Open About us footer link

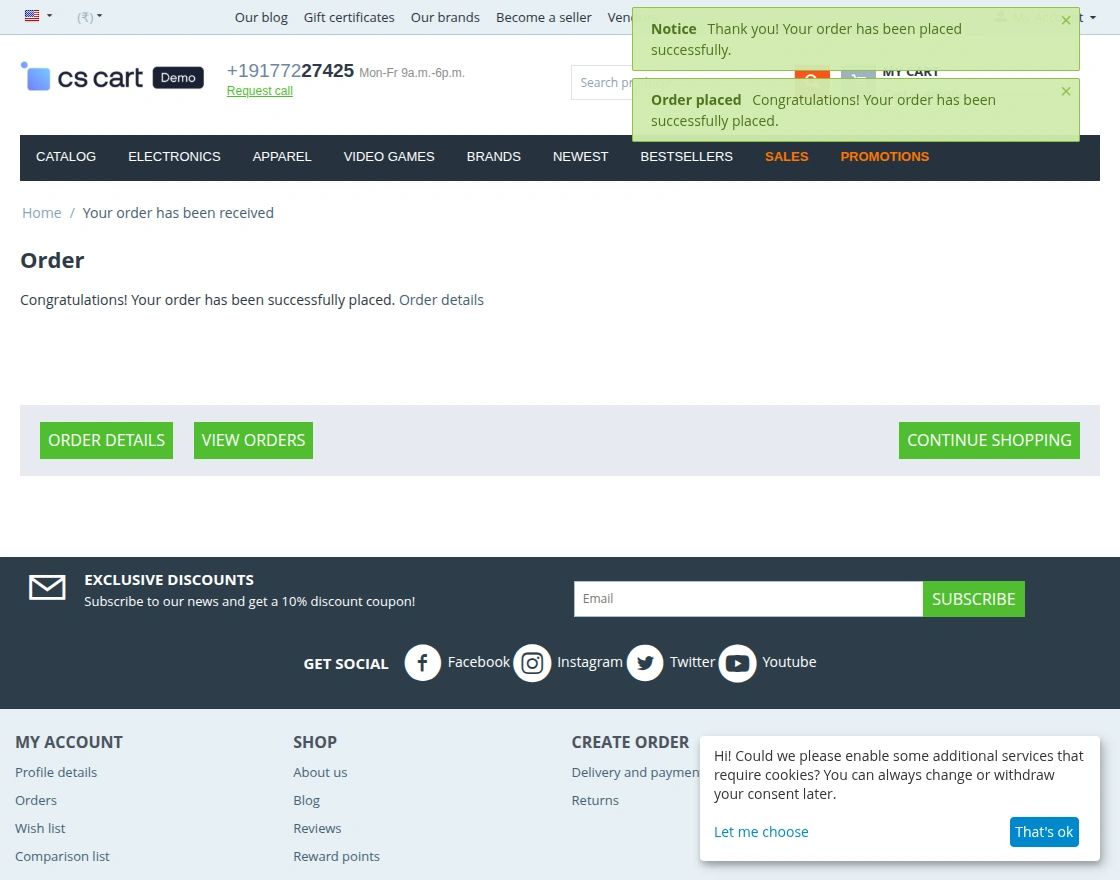click(320, 772)
